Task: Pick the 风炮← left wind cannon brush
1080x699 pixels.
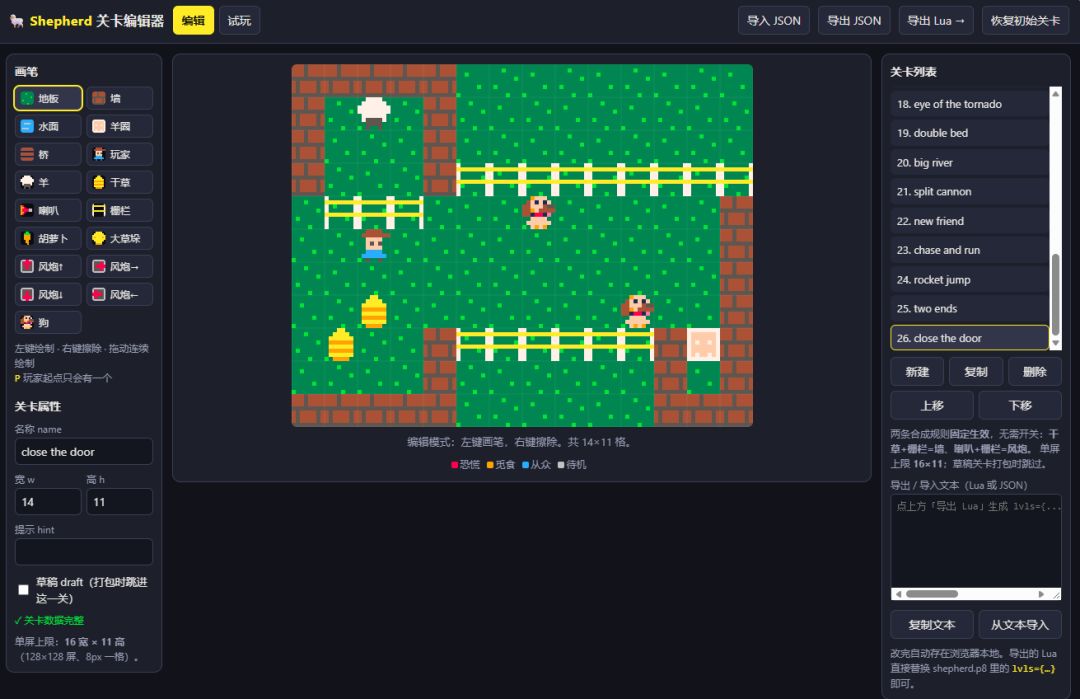Action: pos(120,295)
